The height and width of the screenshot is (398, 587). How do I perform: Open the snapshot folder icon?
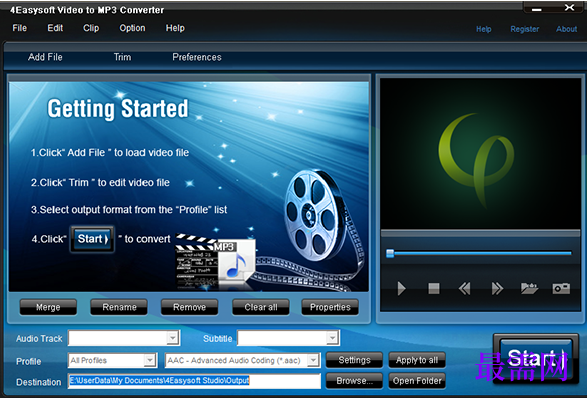(529, 288)
